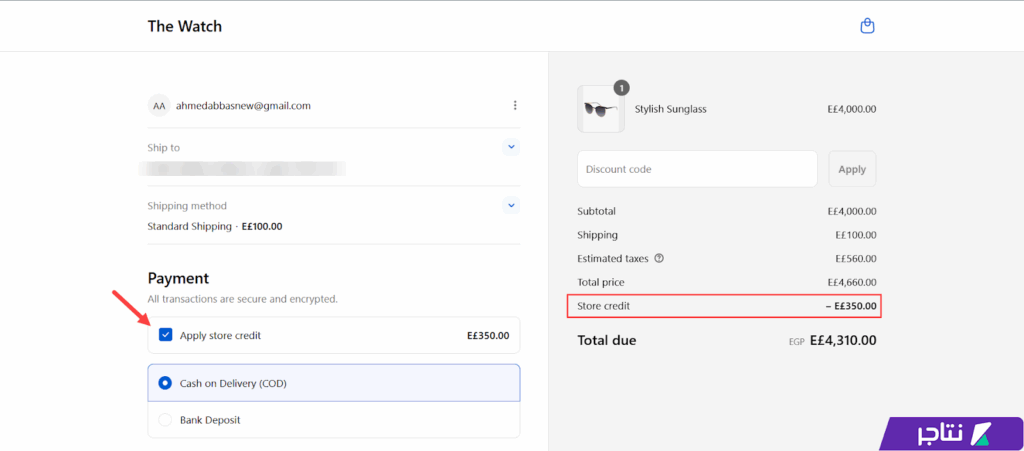
Task: Click the Total price value E£4,660.00
Action: [852, 283]
